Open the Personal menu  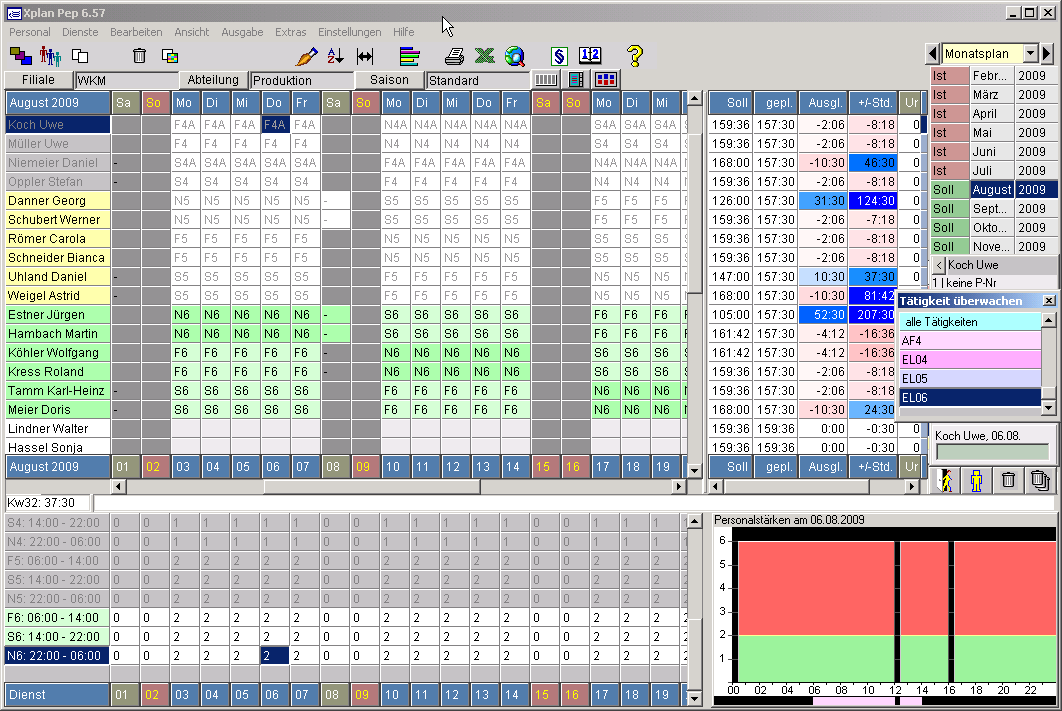[30, 32]
